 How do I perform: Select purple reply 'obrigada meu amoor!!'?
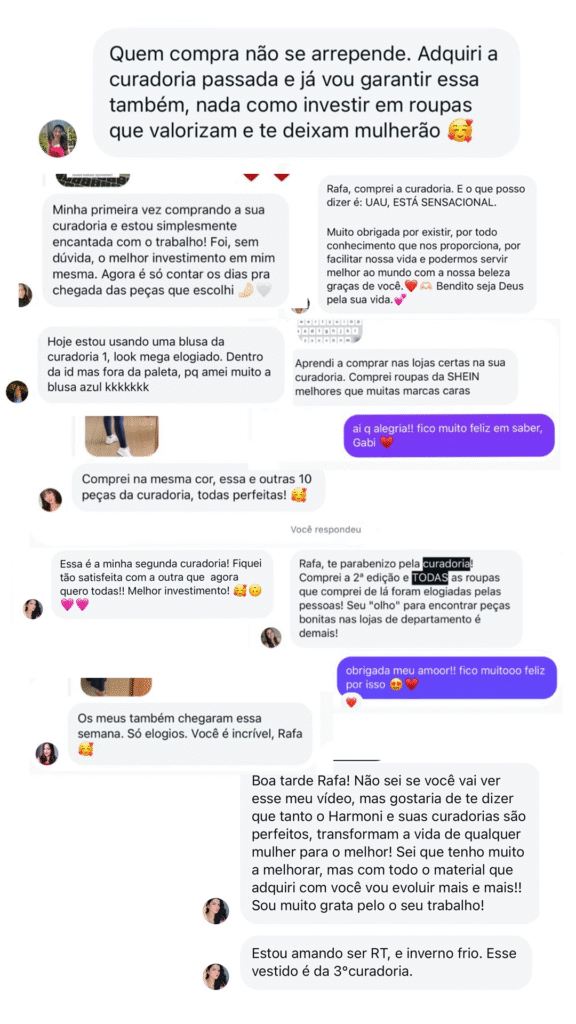coord(447,677)
